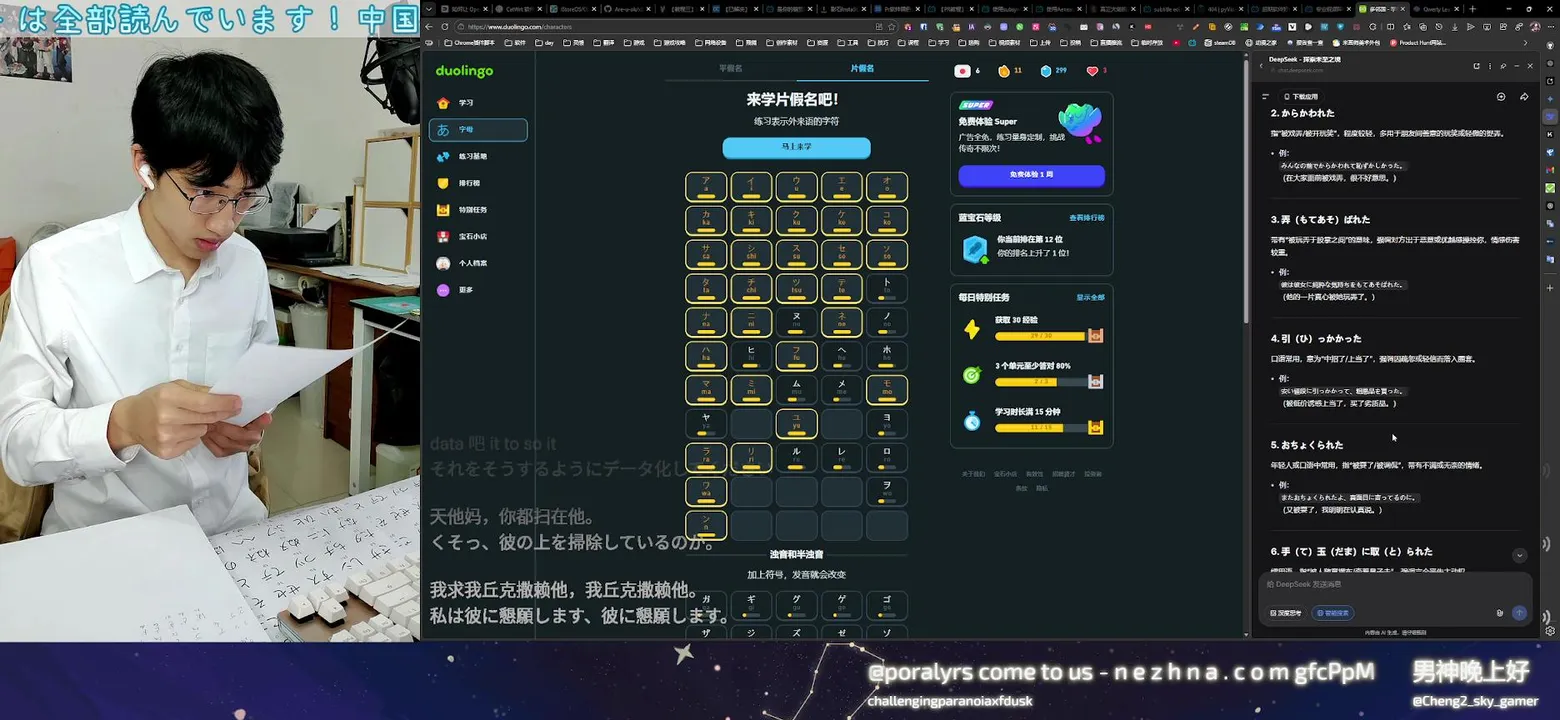
Task: Click the 学习时长满15分钟 progress bar
Action: pyautogui.click(x=1040, y=428)
